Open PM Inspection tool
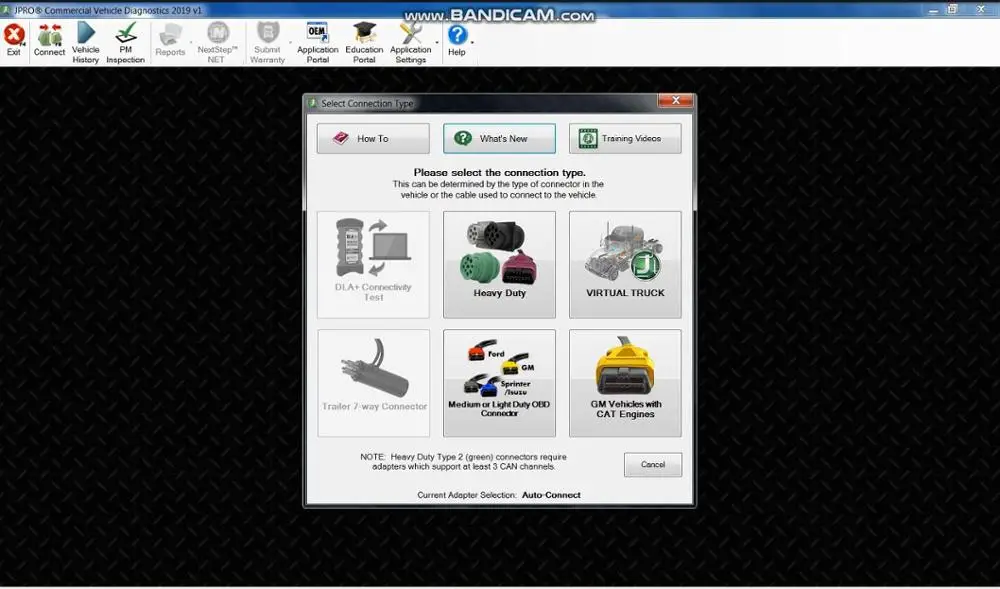Image resolution: width=1000 pixels, height=589 pixels. click(126, 43)
